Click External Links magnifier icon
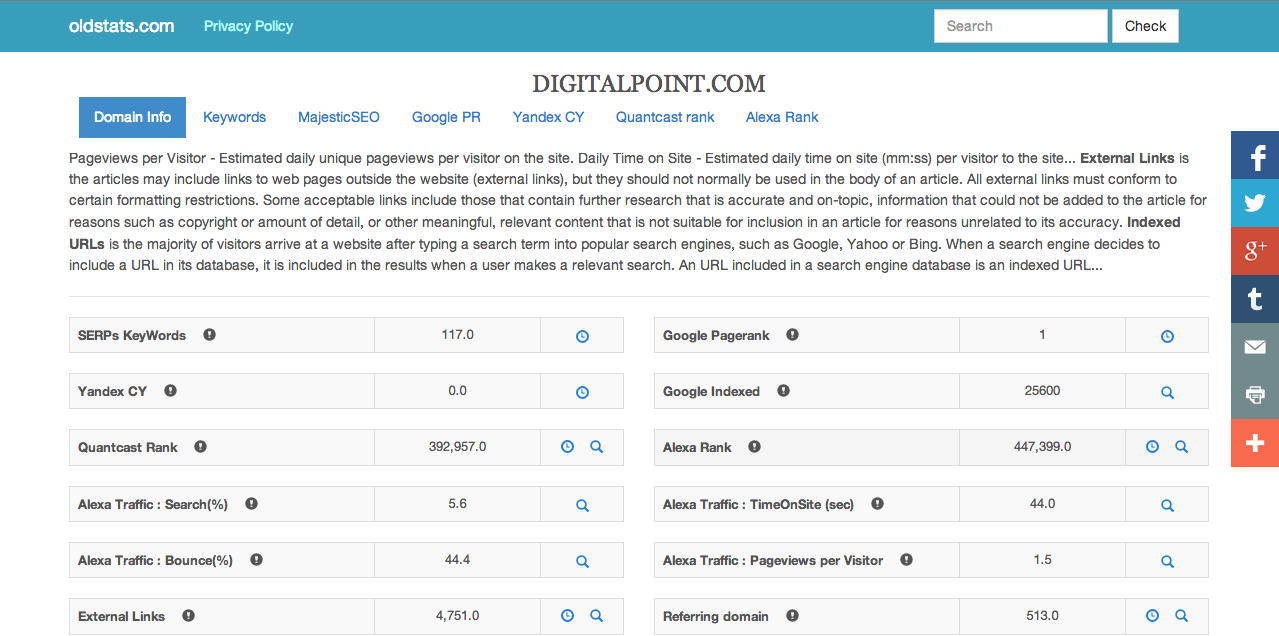 pyautogui.click(x=596, y=616)
